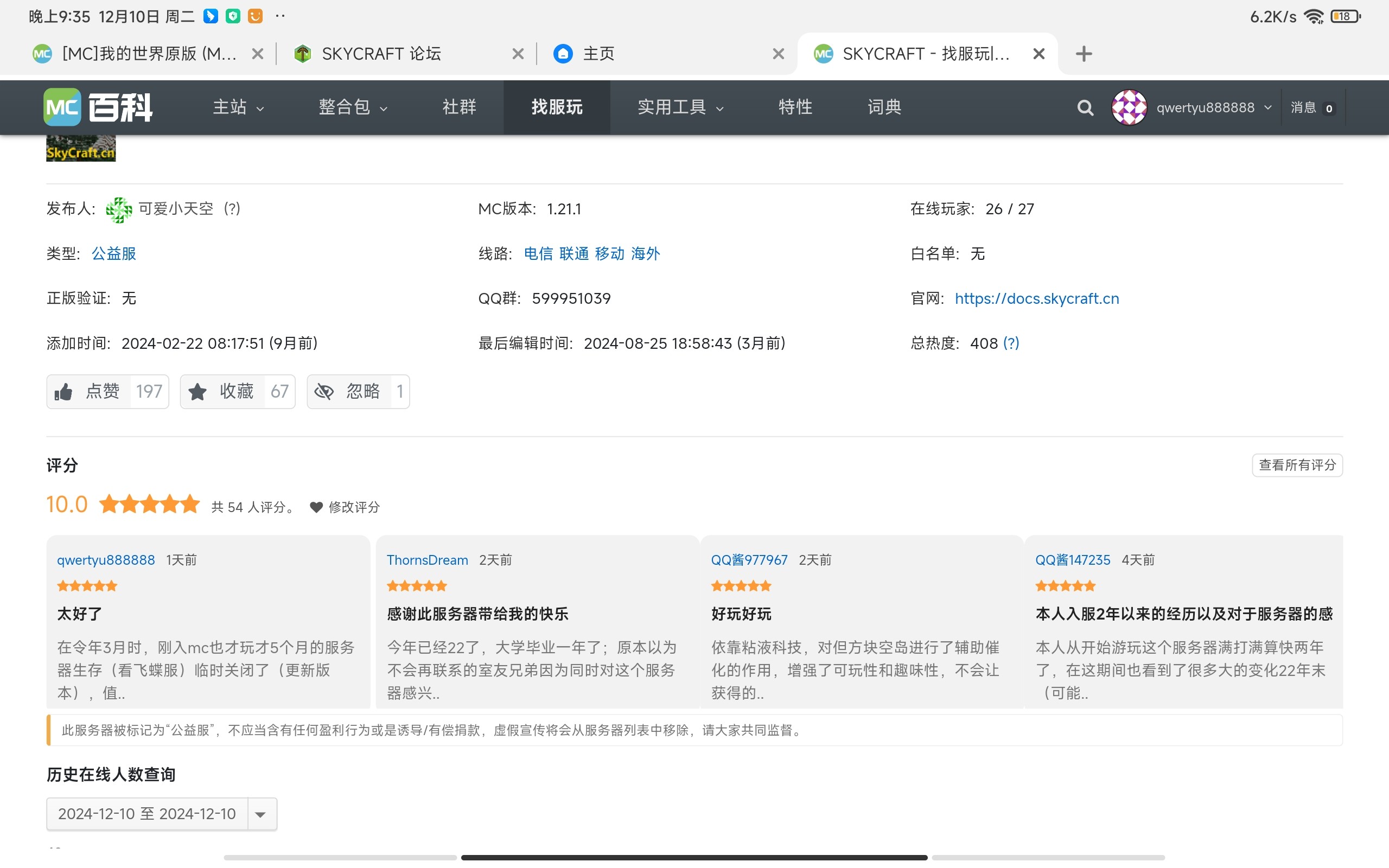
Task: Open reviewer ThornsDream profile link
Action: (x=427, y=560)
